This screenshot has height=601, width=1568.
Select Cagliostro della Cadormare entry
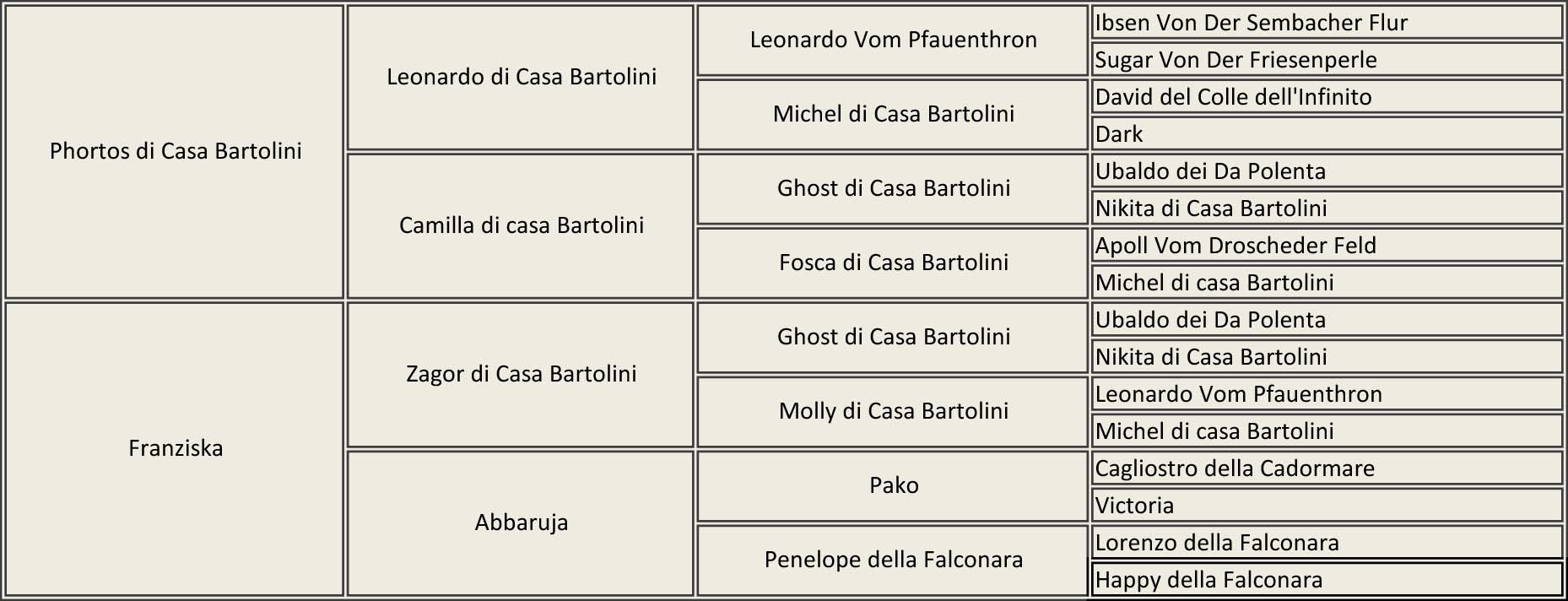click(1235, 468)
